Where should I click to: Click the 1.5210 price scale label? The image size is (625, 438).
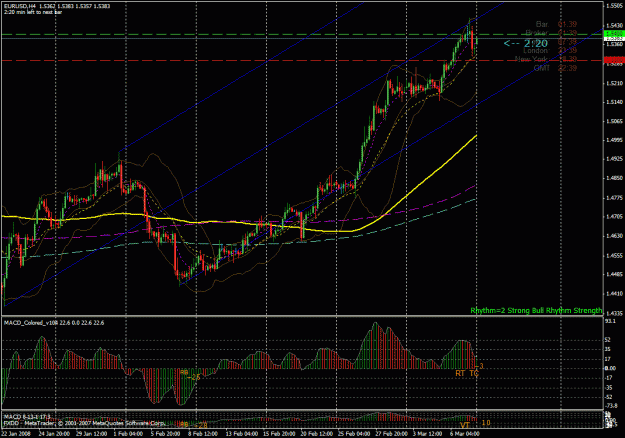click(614, 83)
